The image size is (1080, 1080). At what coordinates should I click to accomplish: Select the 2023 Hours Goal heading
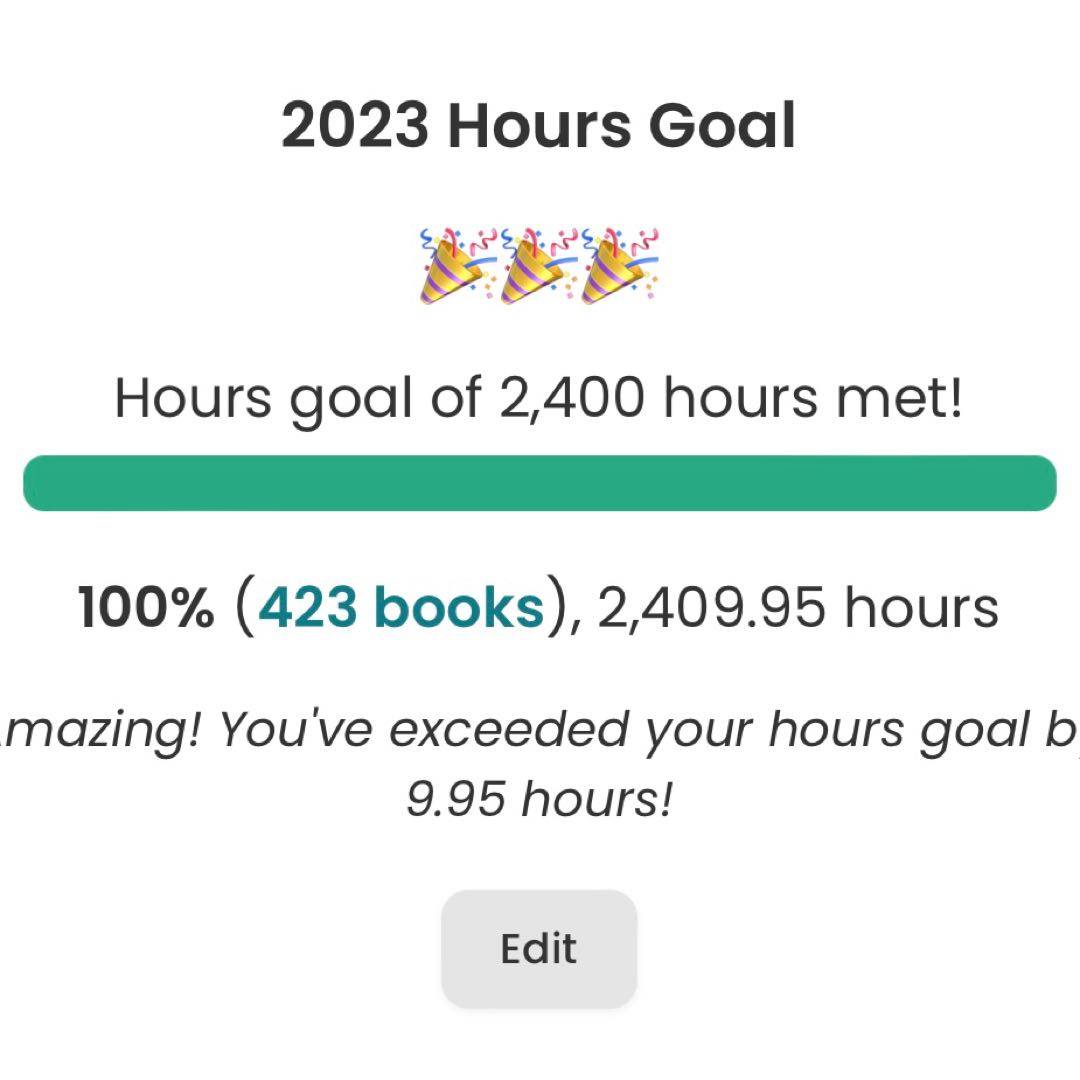coord(538,127)
